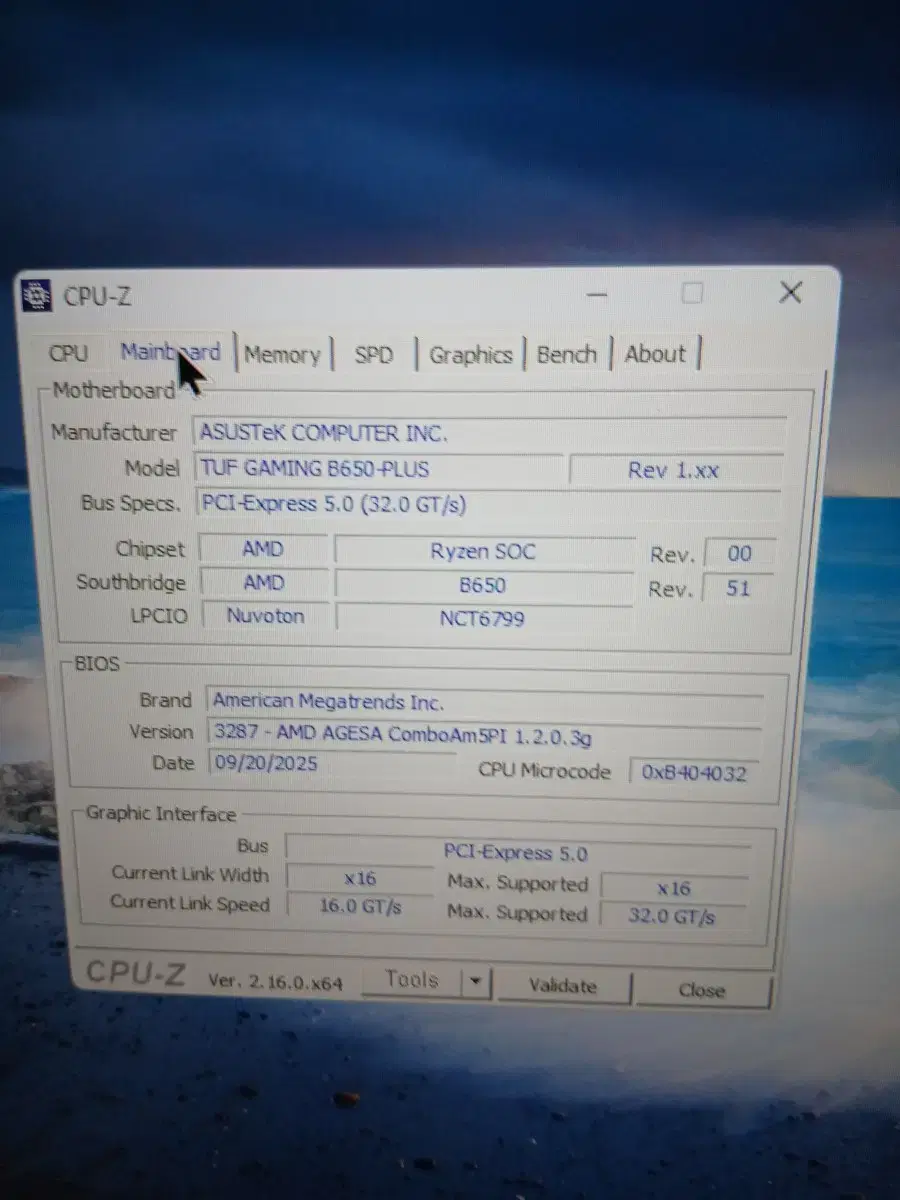The height and width of the screenshot is (1200, 900).
Task: Click the Close button at bottom
Action: click(x=702, y=990)
